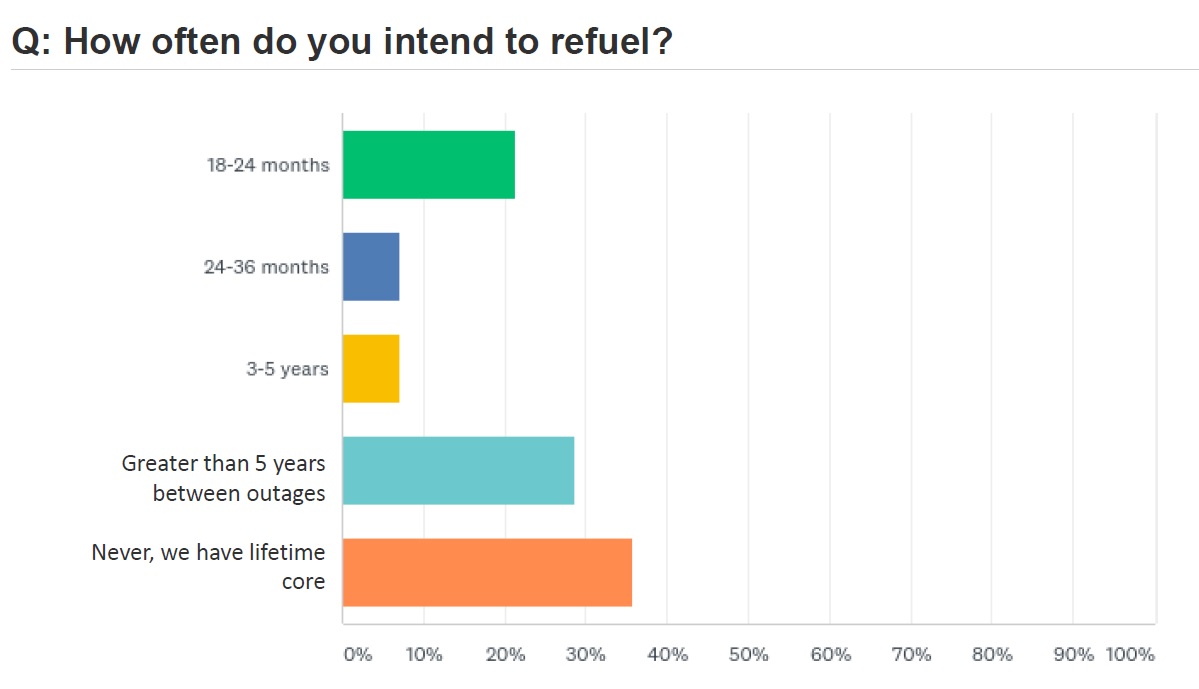Click the 70% x-axis tick label
Viewport: 1199px width, 689px height.
click(x=911, y=655)
